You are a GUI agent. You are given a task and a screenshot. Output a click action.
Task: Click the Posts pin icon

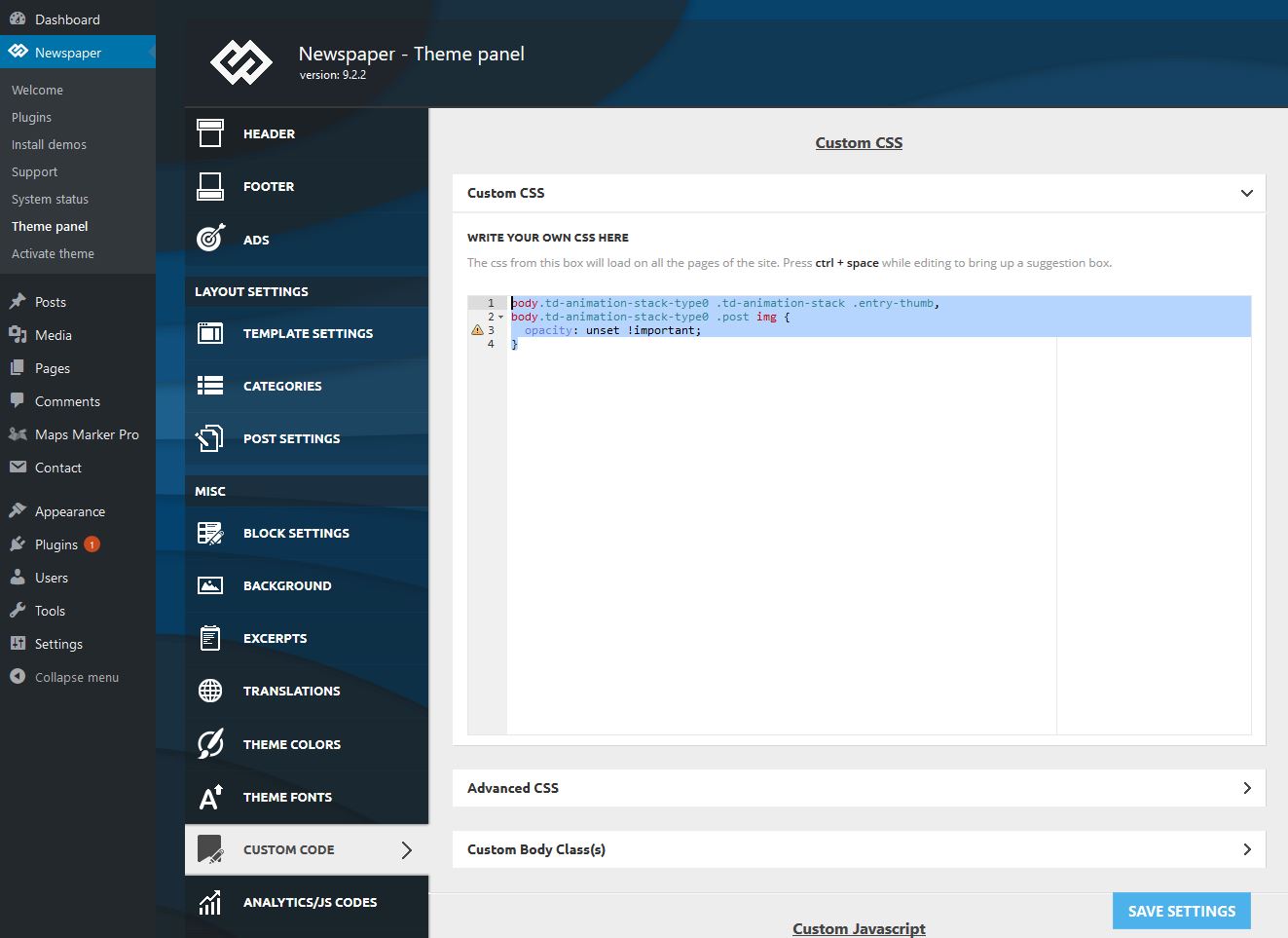[18, 302]
